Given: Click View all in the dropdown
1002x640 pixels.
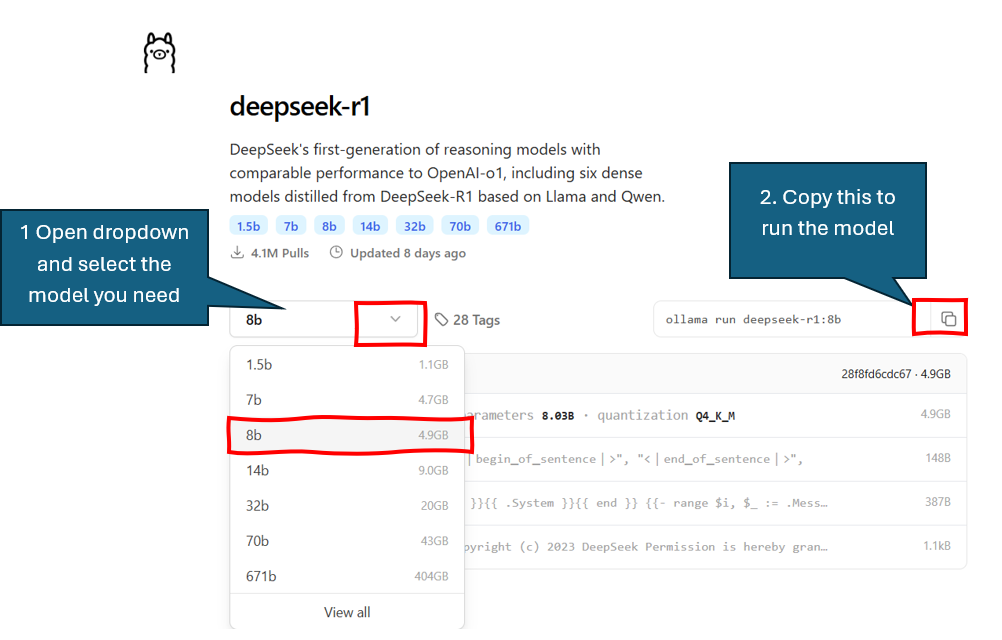Looking at the screenshot, I should click(347, 612).
